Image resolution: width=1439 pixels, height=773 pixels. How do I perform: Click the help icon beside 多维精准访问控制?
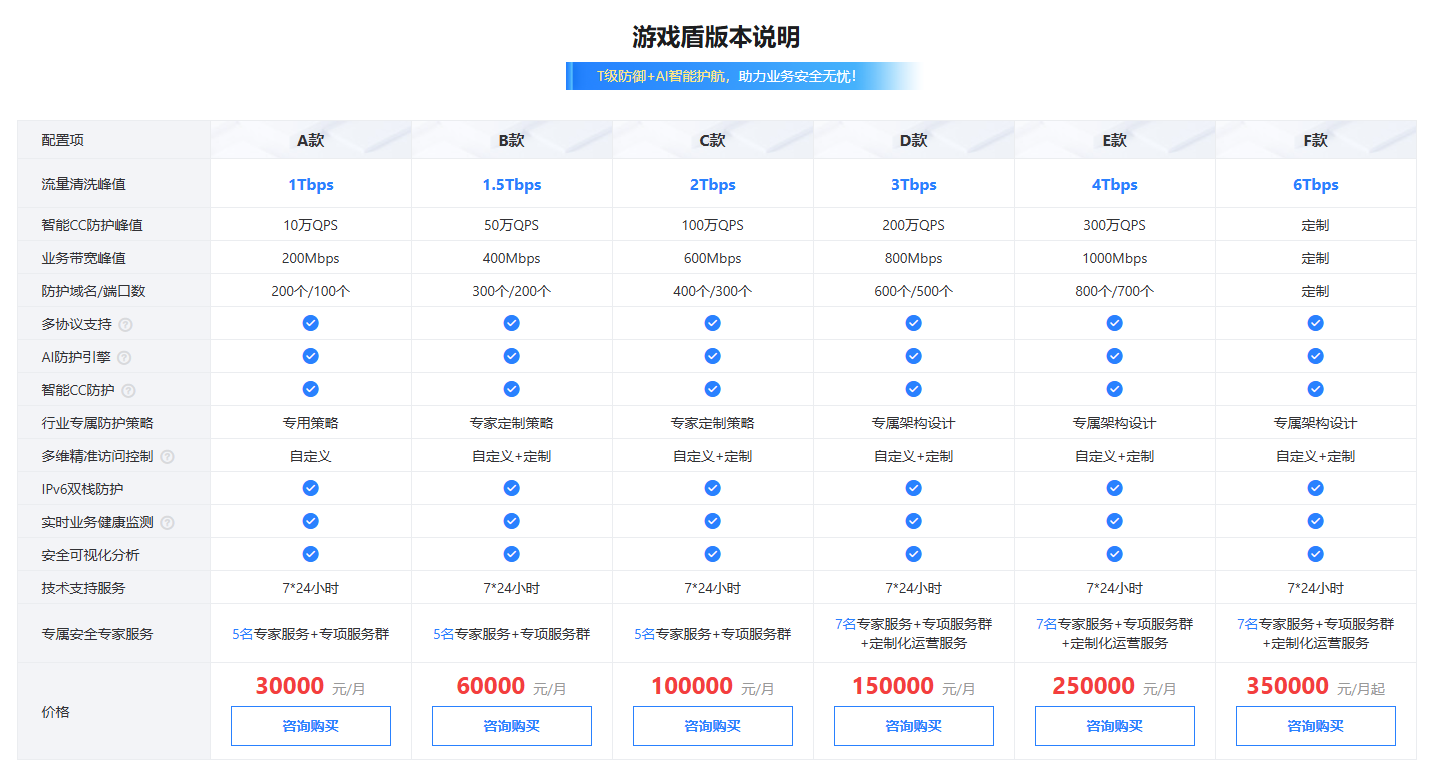point(167,456)
